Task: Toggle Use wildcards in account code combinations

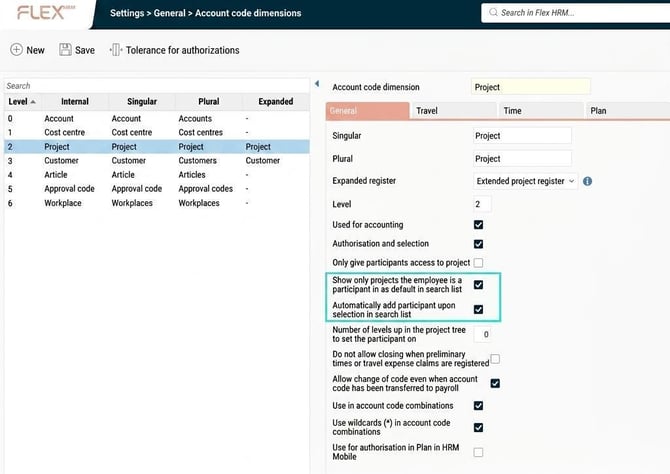Action: point(479,427)
